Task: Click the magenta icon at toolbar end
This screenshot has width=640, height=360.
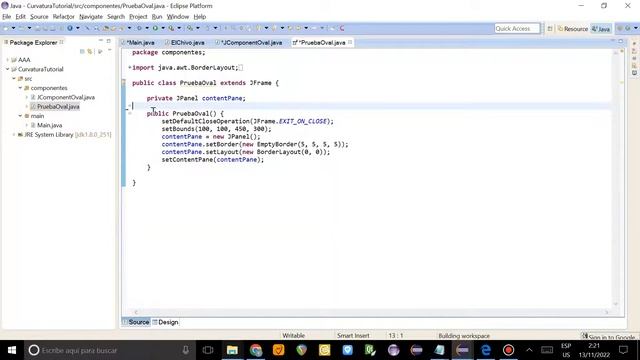Action: pyautogui.click(x=342, y=28)
